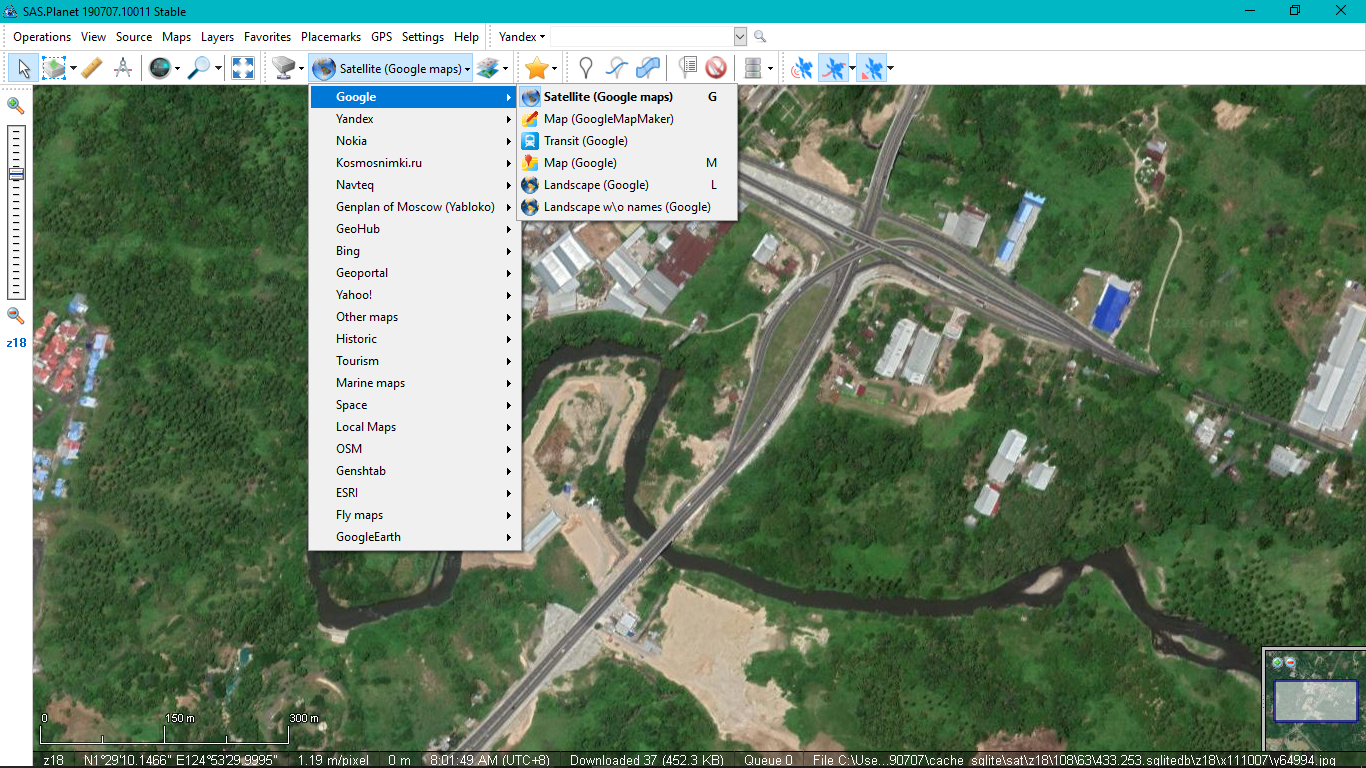Image resolution: width=1366 pixels, height=768 pixels.
Task: Select the distance measurement ruler tool
Action: (x=91, y=67)
